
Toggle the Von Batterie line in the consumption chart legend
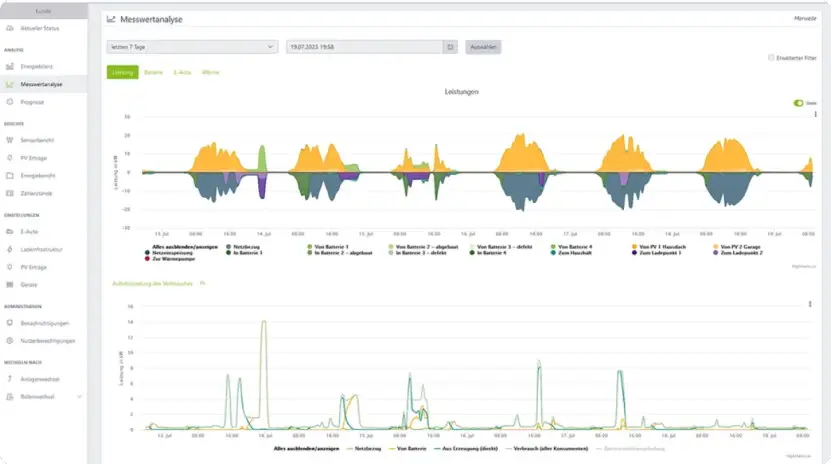coord(408,449)
